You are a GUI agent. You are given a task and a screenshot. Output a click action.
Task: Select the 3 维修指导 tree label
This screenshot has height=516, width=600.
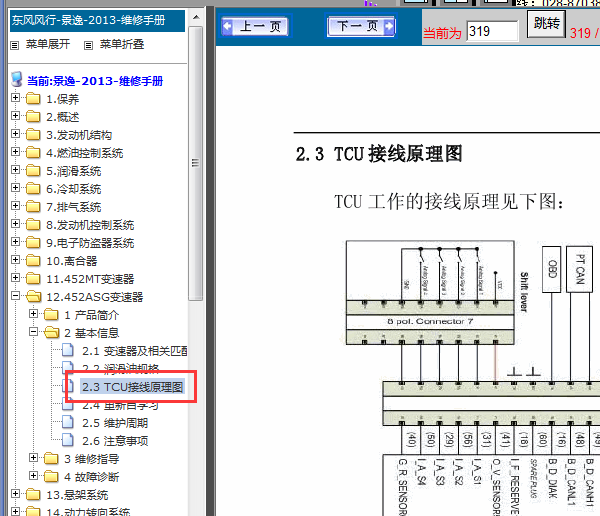coord(91,459)
